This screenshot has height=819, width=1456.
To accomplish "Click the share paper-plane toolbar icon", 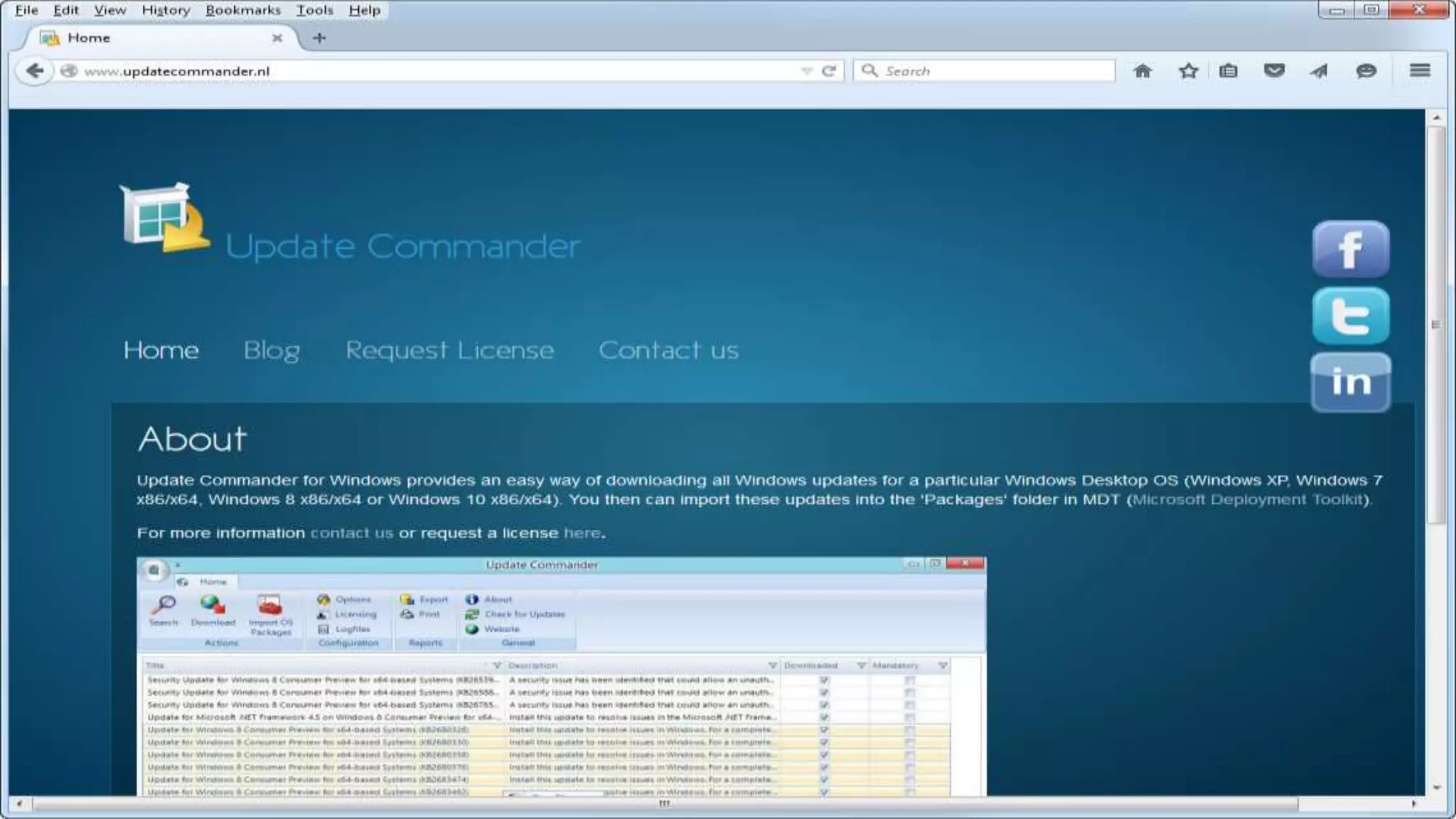I will click(1319, 70).
